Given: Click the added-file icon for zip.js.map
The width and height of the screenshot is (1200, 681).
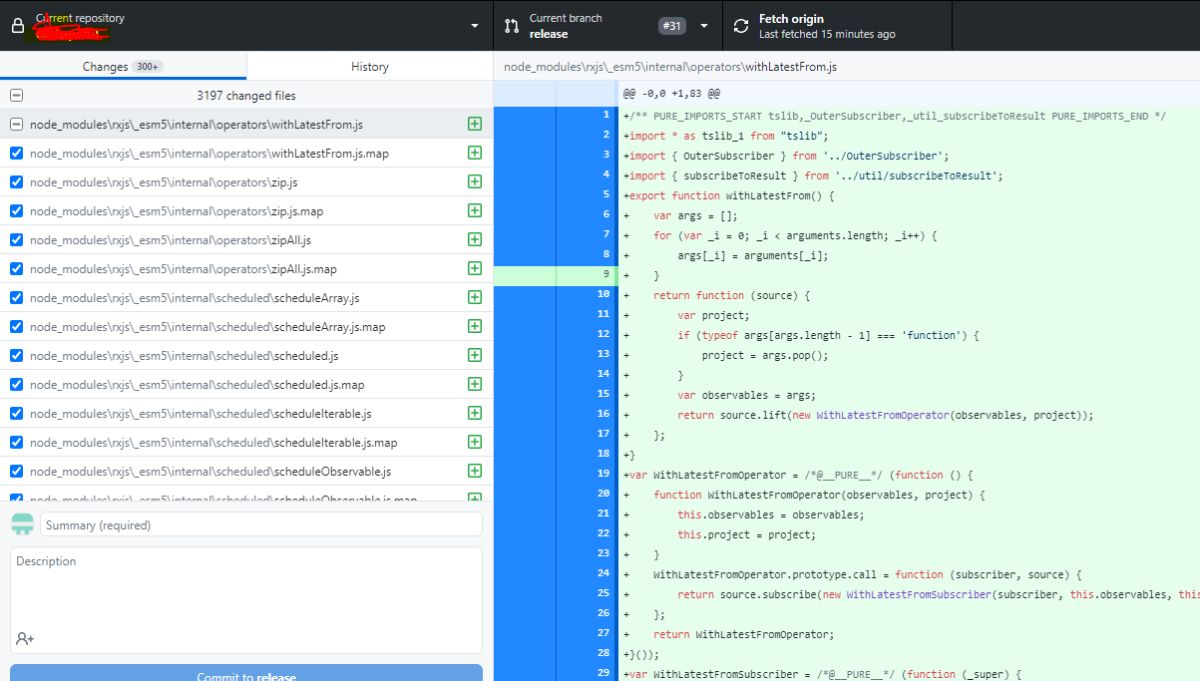Looking at the screenshot, I should 475,211.
